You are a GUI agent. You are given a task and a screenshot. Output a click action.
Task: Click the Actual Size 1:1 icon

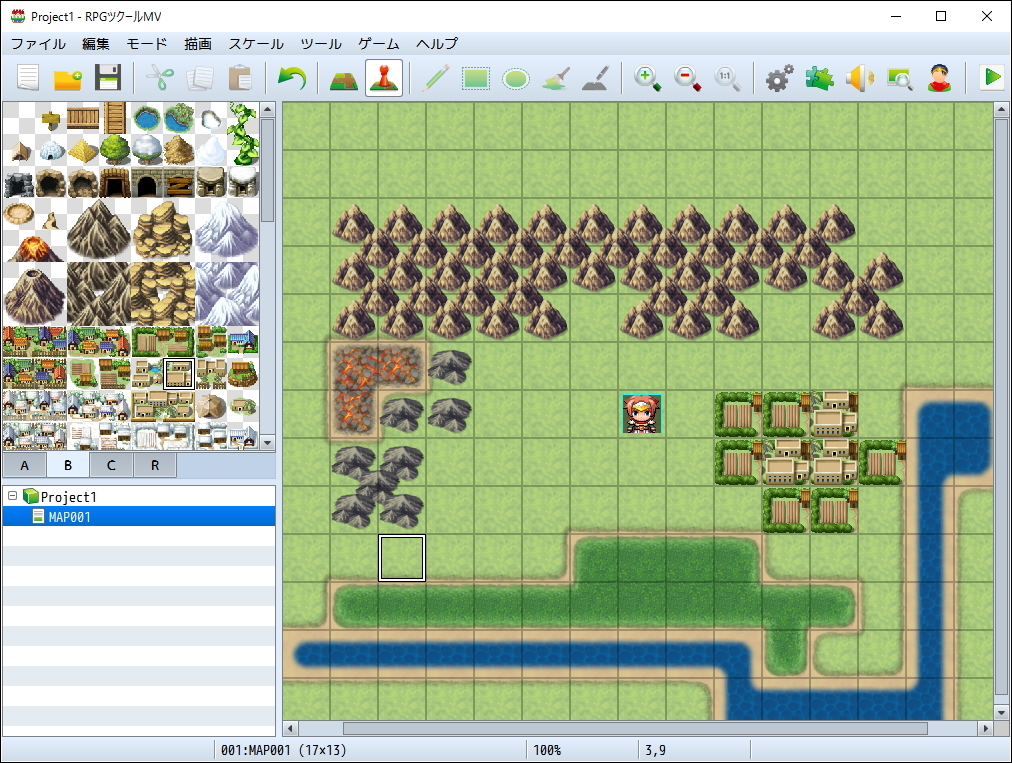pos(727,78)
